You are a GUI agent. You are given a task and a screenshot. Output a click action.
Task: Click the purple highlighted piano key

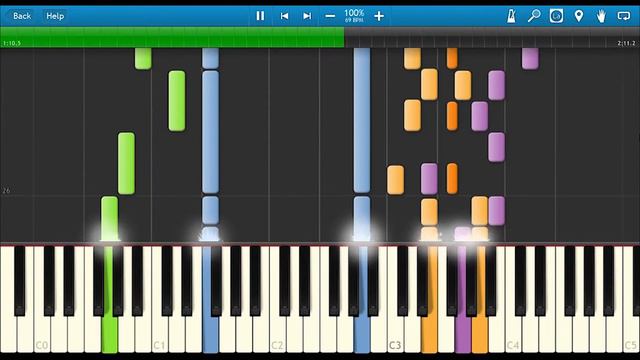coord(462,335)
